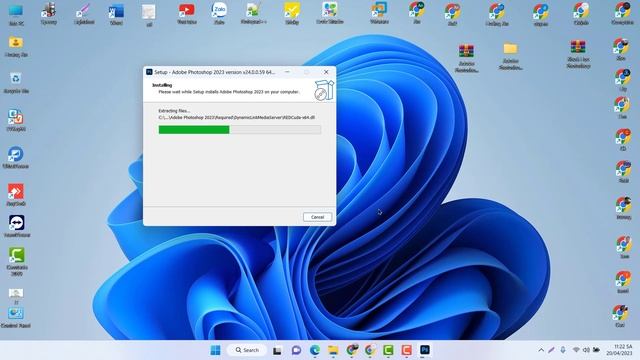
Task: Launch the UltraViewer desktop shortcut
Action: 16,158
